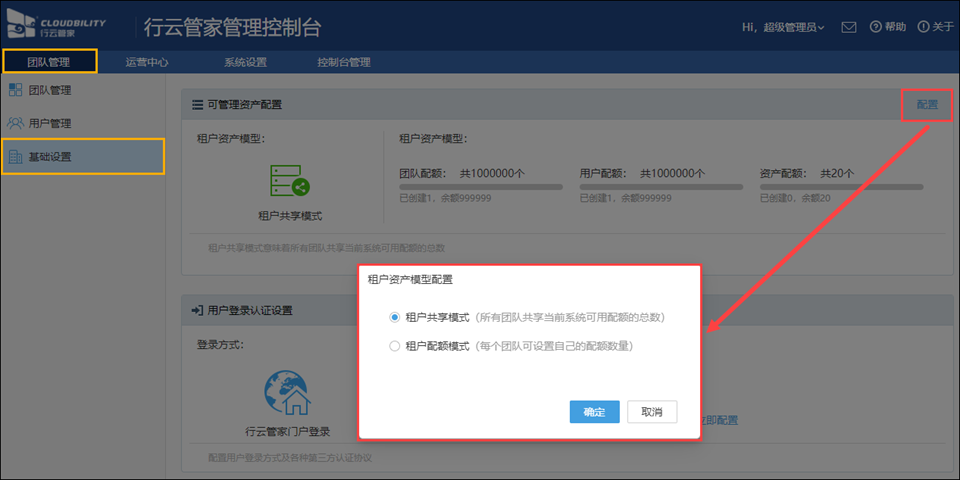This screenshot has height=480, width=960.
Task: Switch to the 运营中心 tab
Action: (146, 62)
